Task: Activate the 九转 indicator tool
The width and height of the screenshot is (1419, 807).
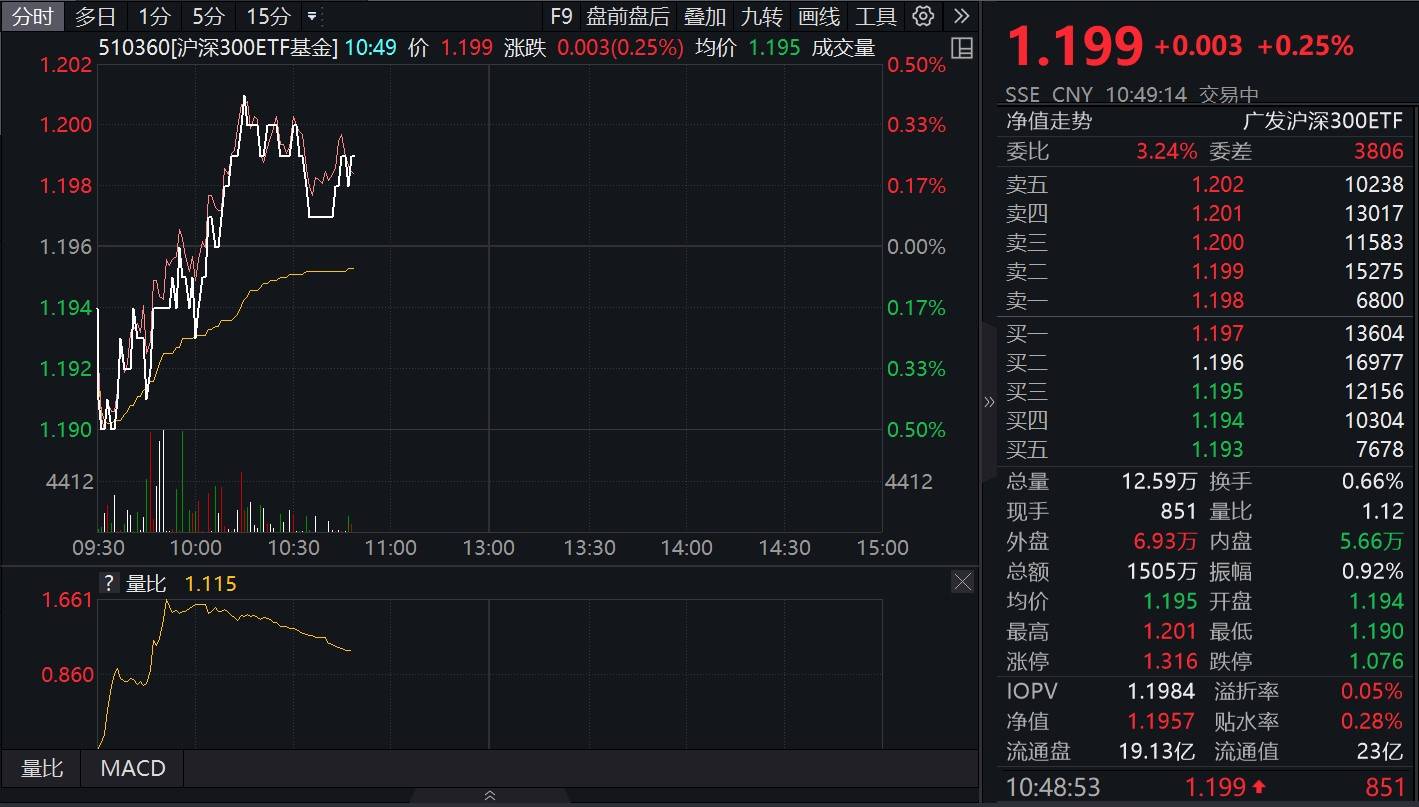Action: point(760,16)
